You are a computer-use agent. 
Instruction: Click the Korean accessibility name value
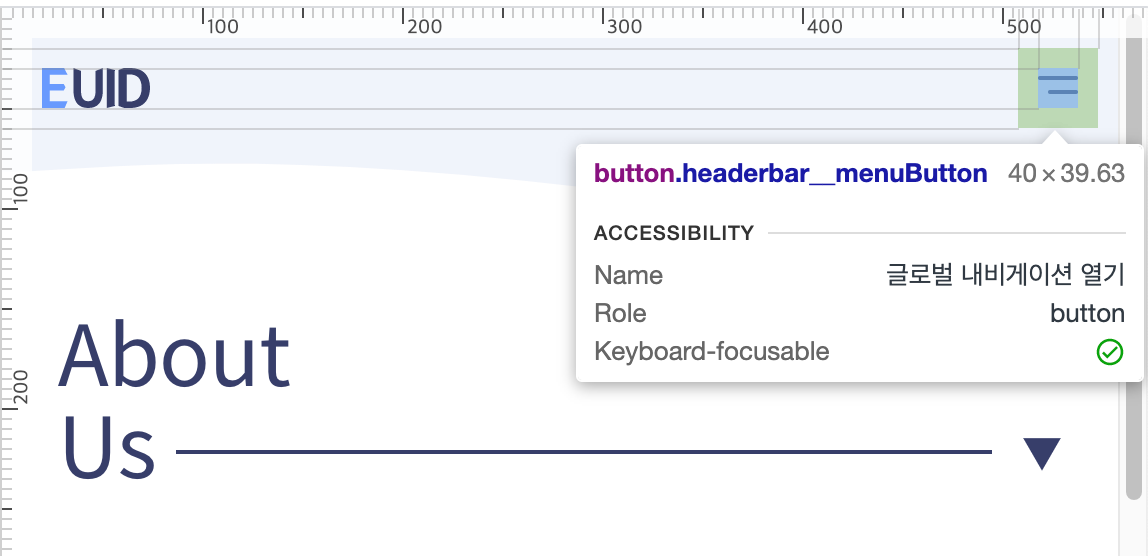(1005, 275)
